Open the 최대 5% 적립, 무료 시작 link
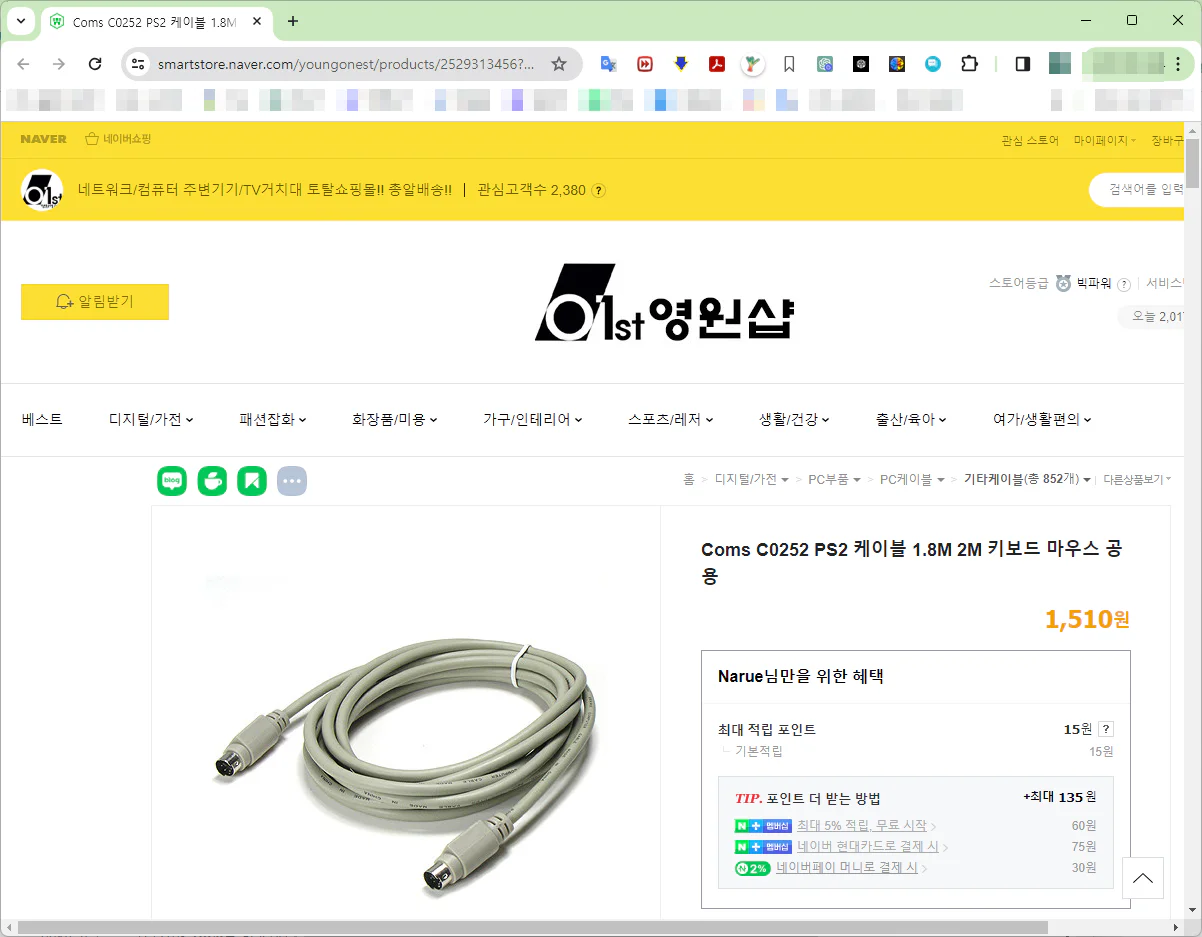Viewport: 1202px width, 937px height. point(862,826)
